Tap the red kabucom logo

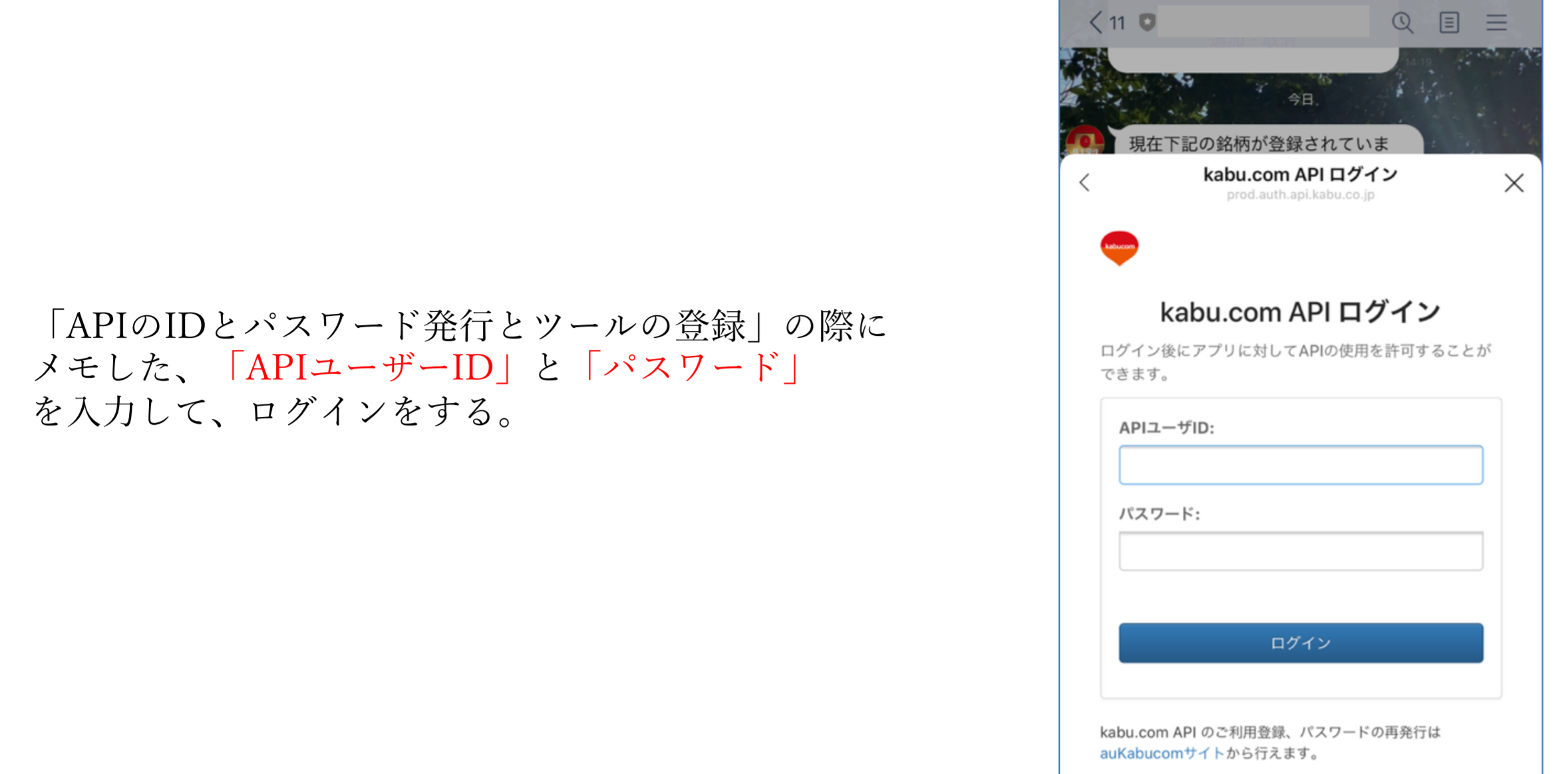pos(1120,248)
